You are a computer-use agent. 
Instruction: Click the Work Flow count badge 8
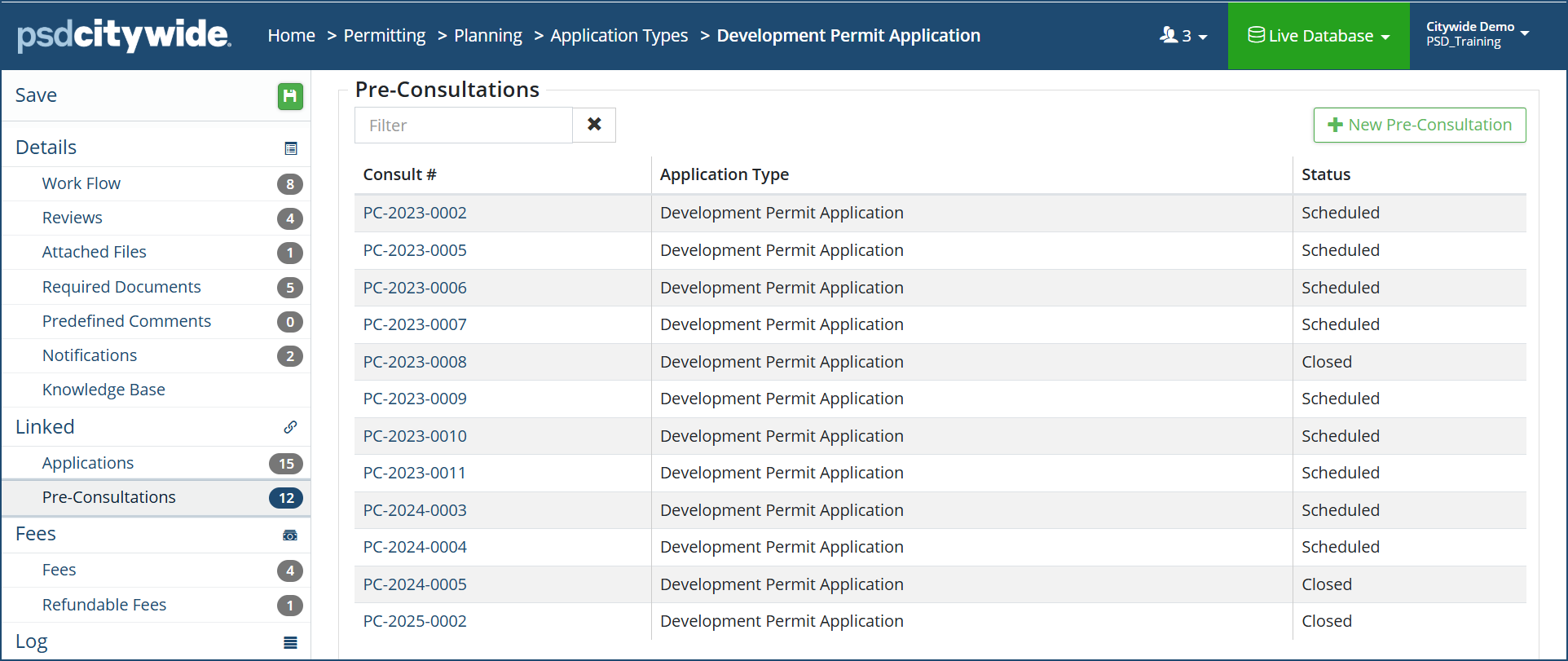(289, 184)
